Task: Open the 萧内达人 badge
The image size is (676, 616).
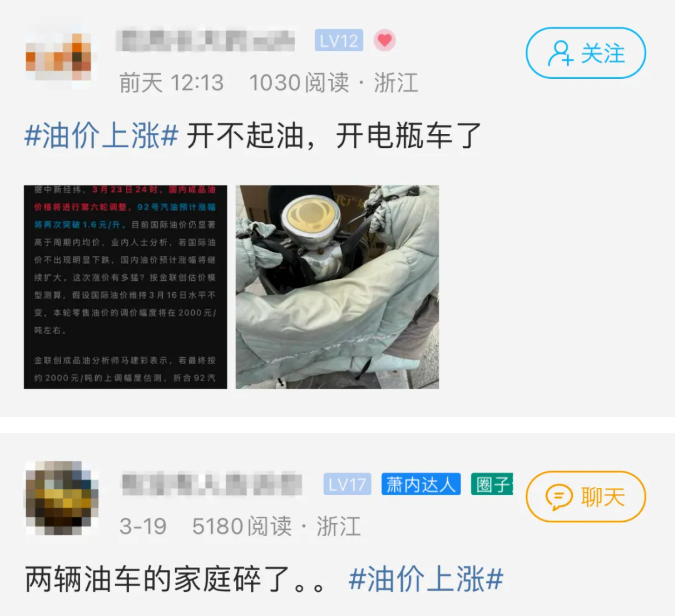Action: (421, 484)
